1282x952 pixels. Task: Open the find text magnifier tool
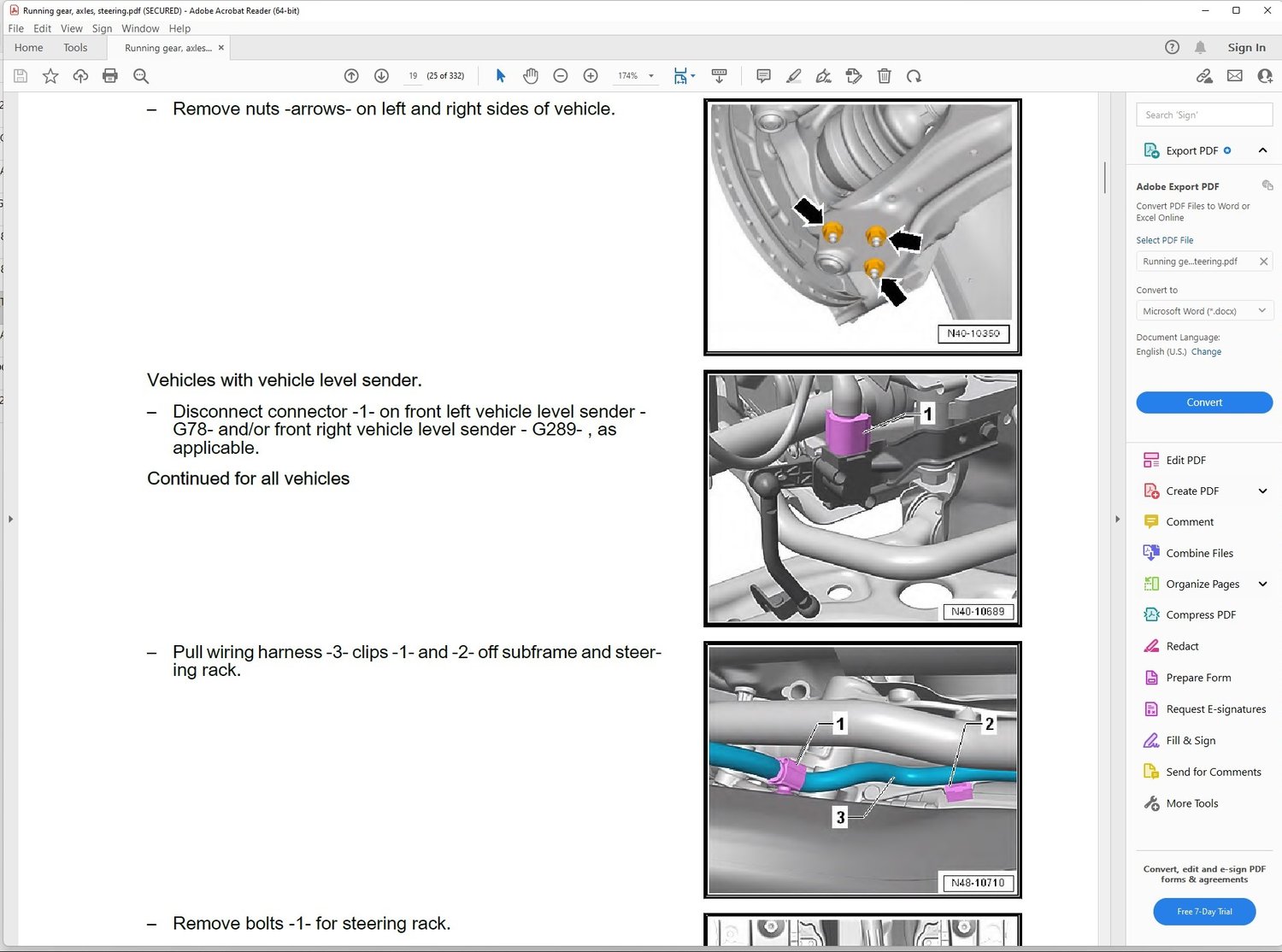click(141, 76)
